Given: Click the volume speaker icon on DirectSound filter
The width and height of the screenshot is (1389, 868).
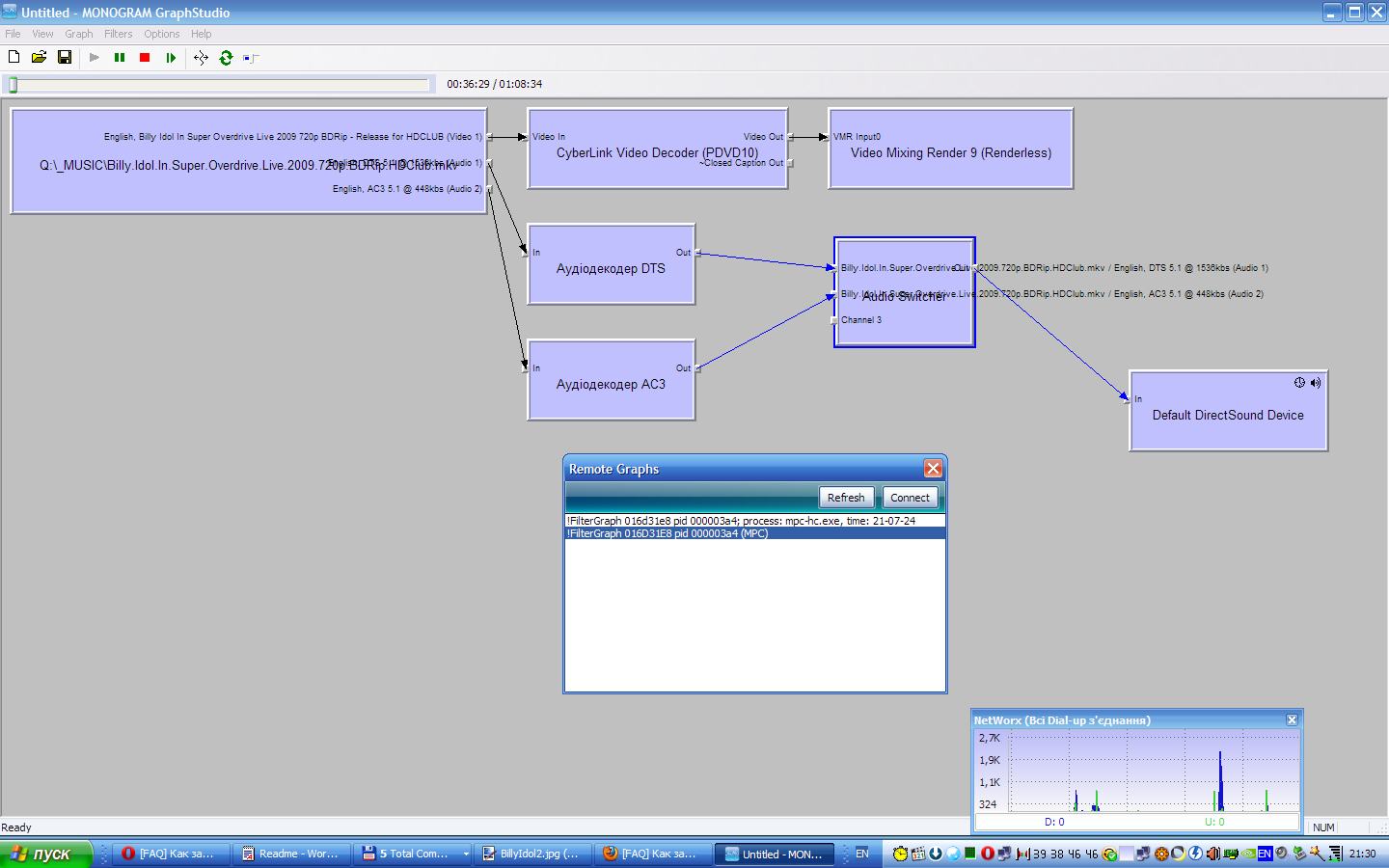Looking at the screenshot, I should [1315, 383].
